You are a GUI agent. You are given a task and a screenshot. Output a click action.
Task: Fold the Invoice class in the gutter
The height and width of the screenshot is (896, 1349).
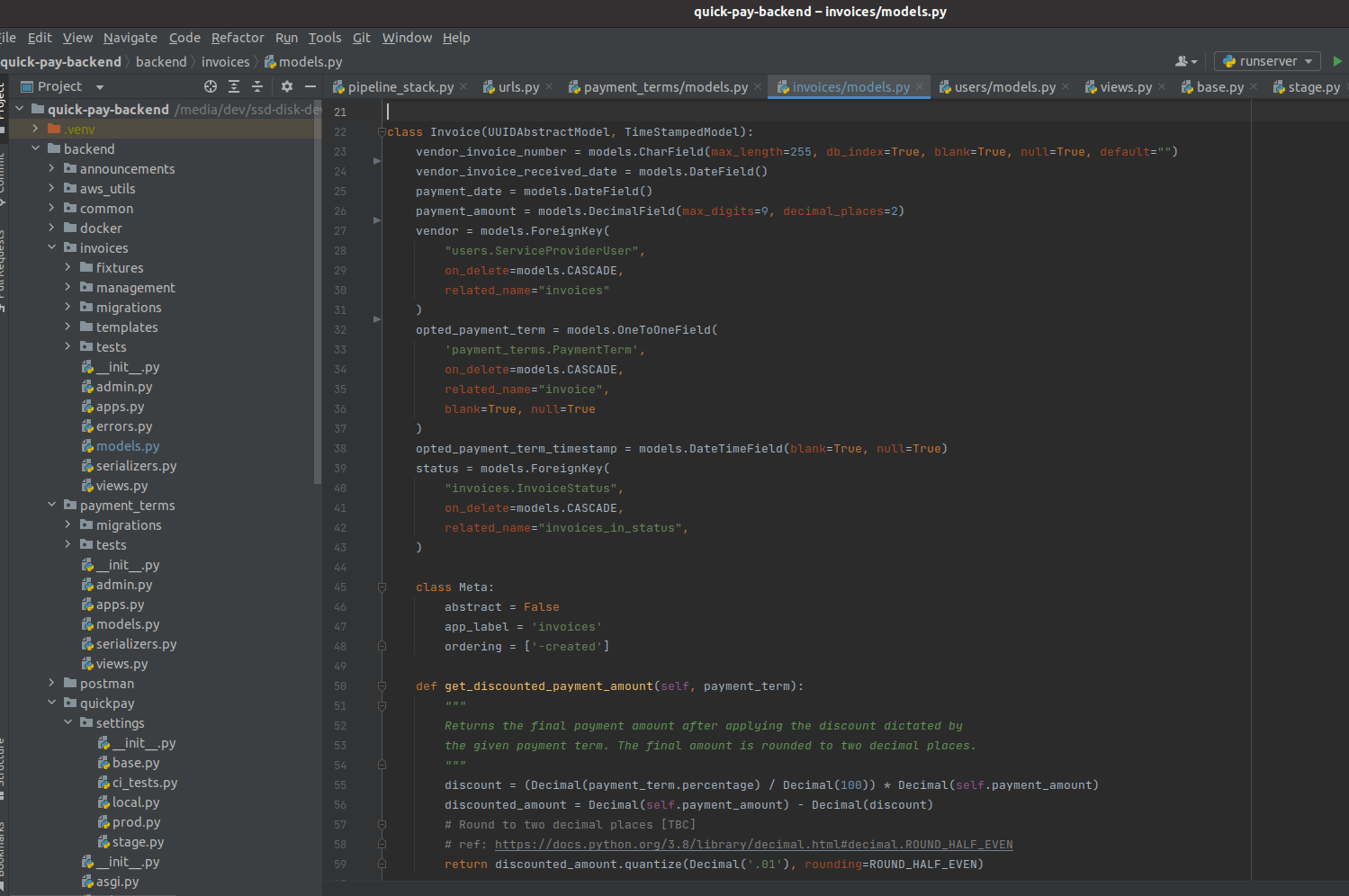[382, 132]
